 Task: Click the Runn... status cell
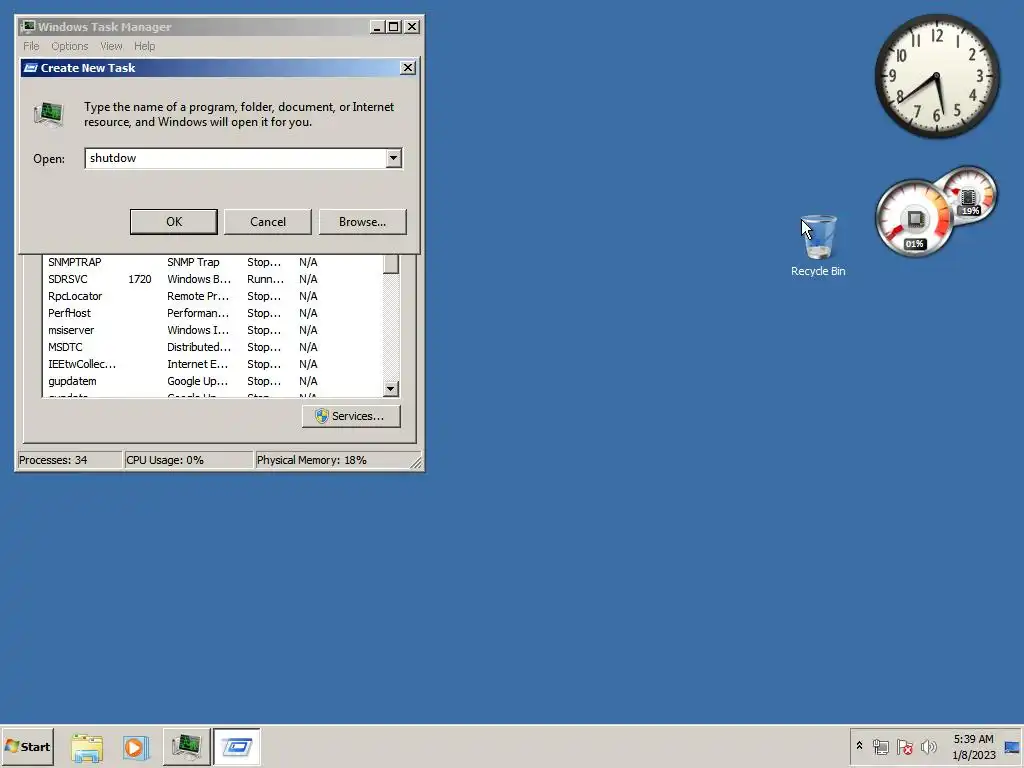pos(265,279)
